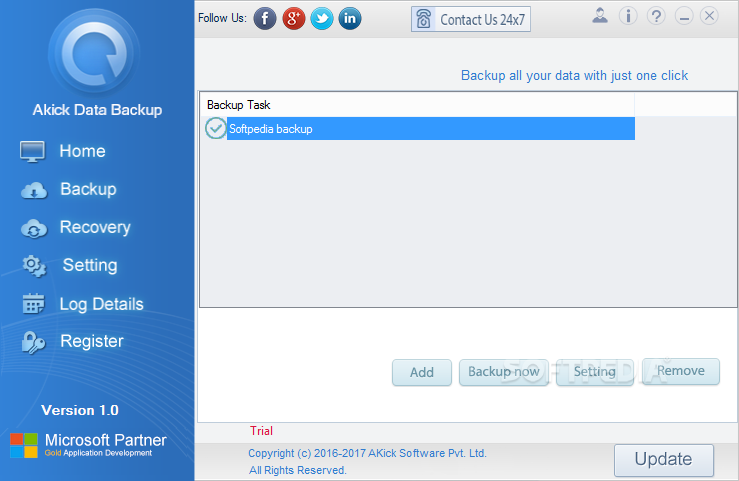The image size is (739, 481).
Task: Click the Backup Task column header
Action: (418, 105)
